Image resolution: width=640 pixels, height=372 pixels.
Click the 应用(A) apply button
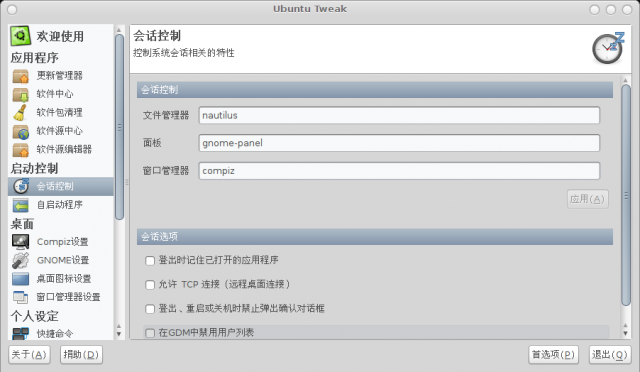point(587,199)
